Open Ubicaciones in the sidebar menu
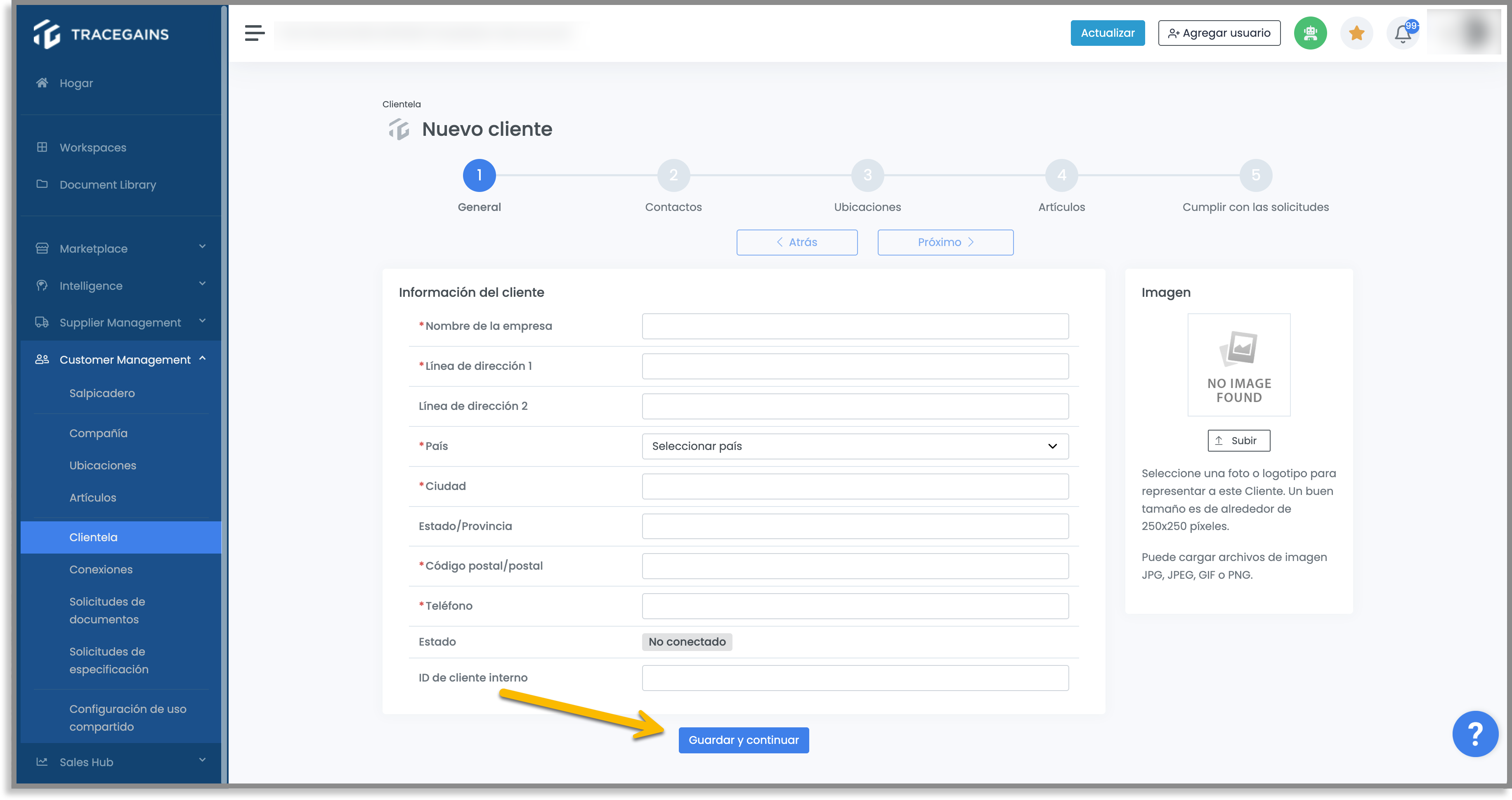 tap(103, 466)
